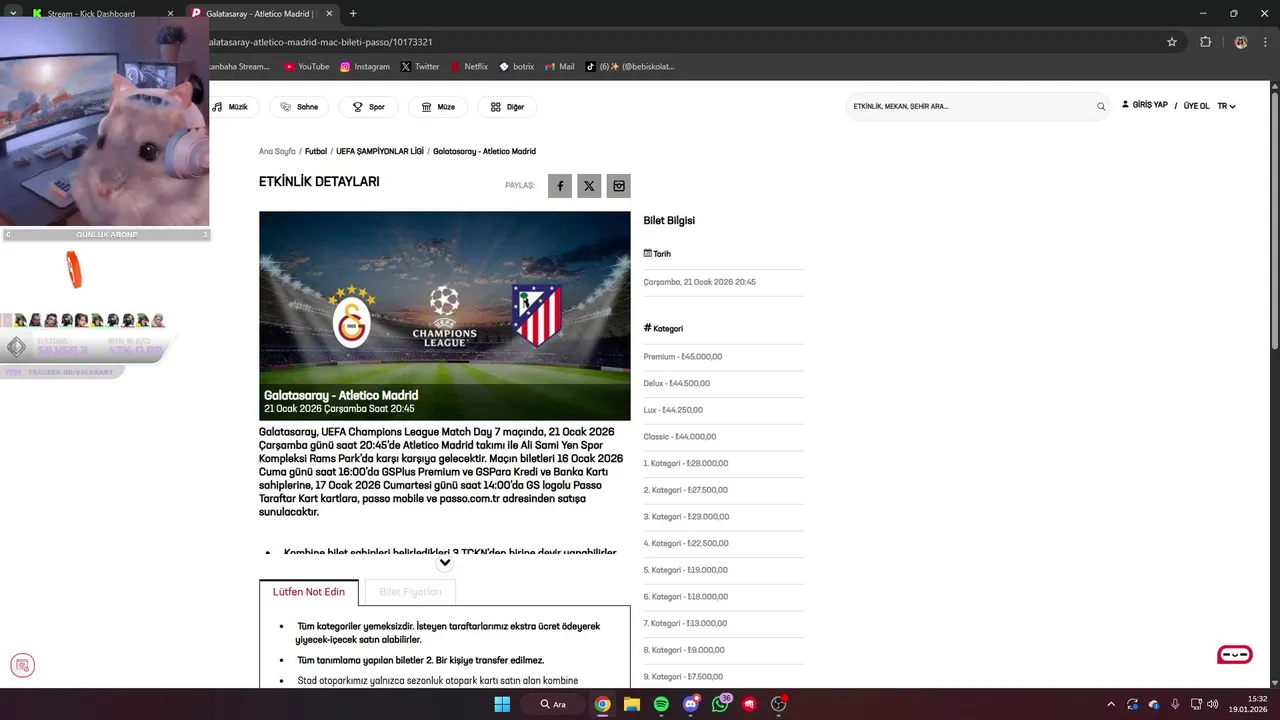Screen dimensions: 1280x720
Task: Bookmark this page with star icon
Action: point(1172,42)
